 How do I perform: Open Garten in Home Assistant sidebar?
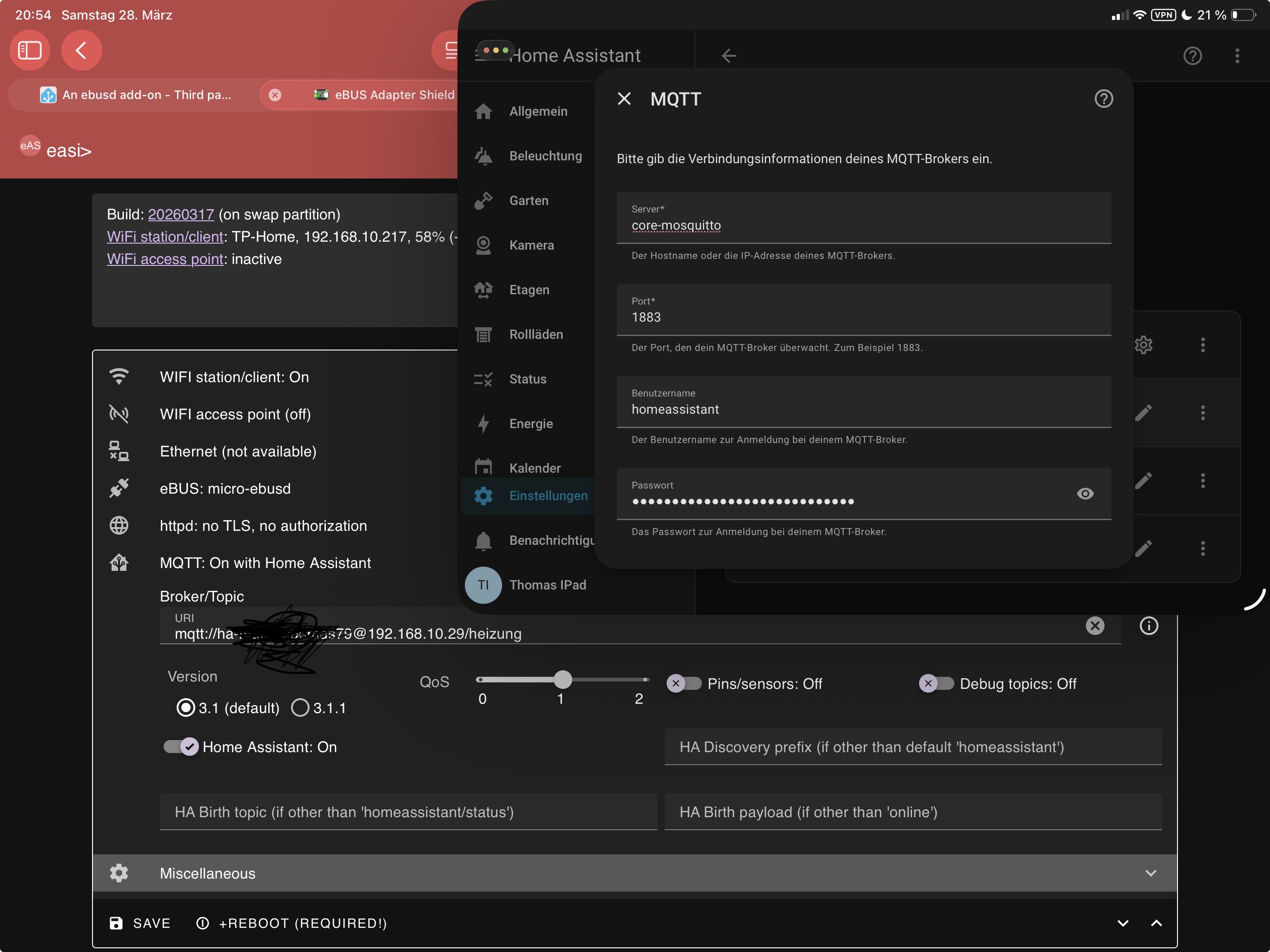pyautogui.click(x=528, y=200)
